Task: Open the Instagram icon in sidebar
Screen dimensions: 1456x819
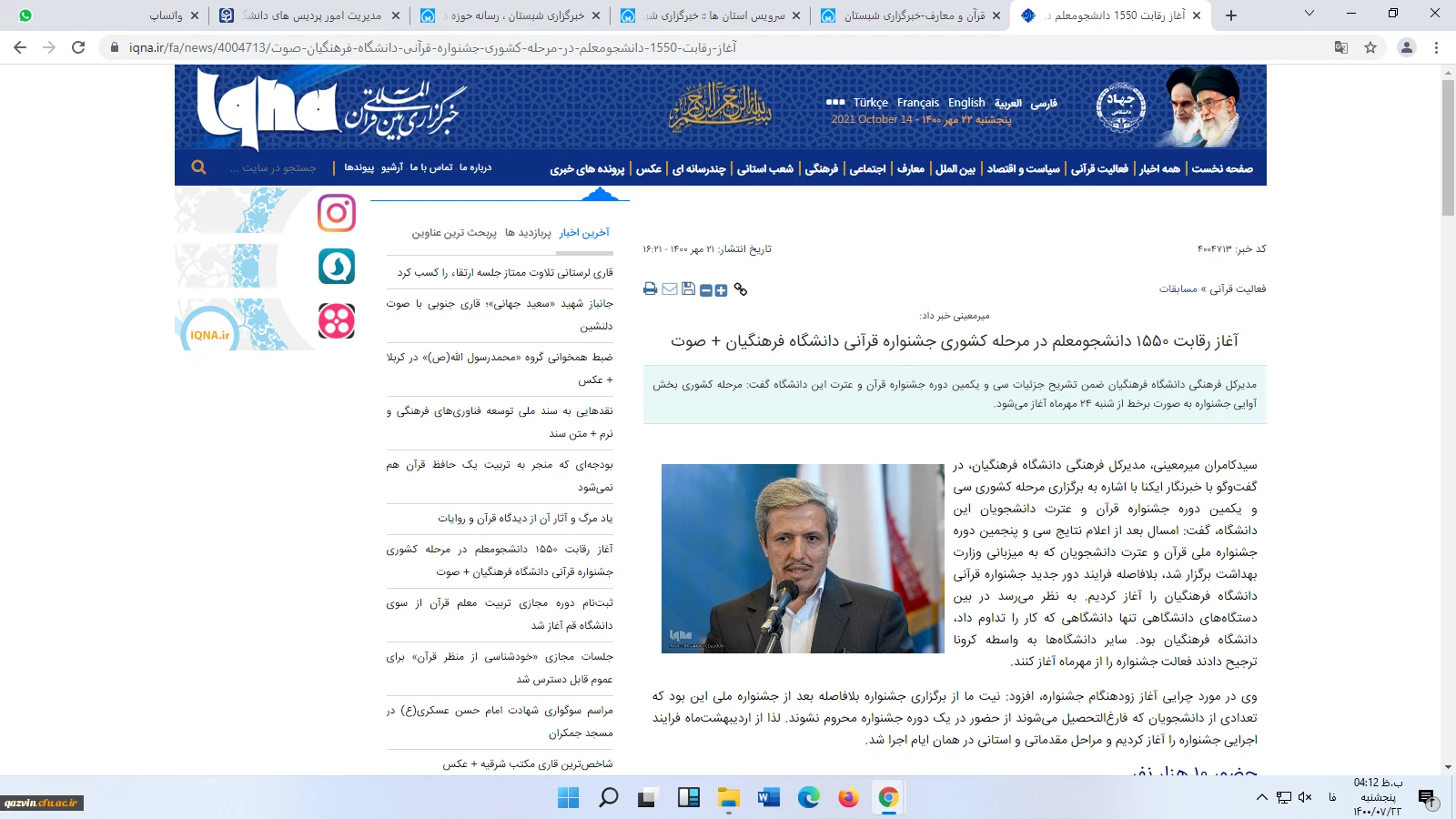Action: point(336,213)
